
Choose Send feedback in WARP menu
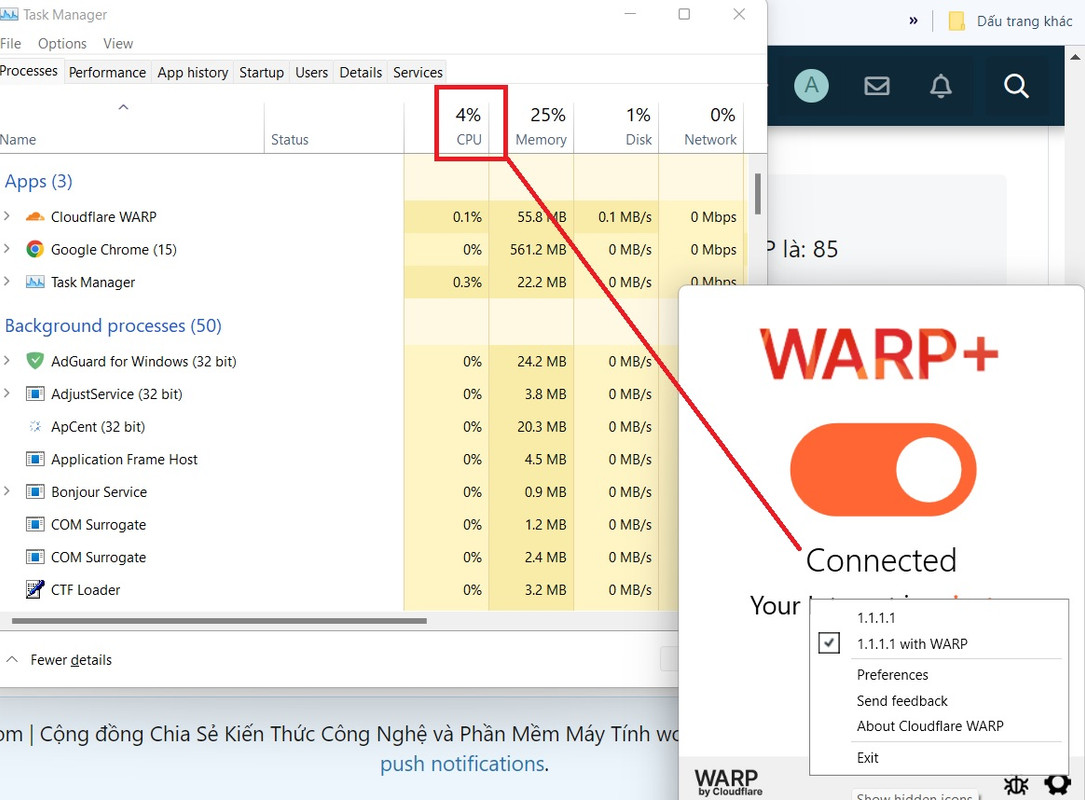point(902,700)
